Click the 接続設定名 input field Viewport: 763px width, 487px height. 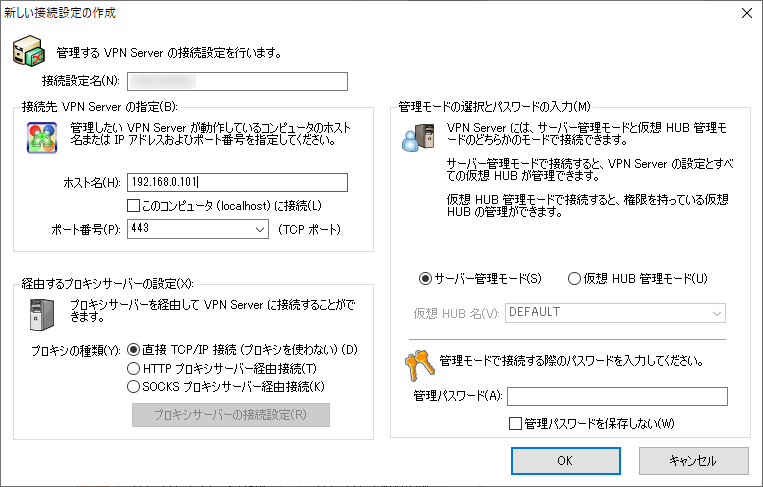click(237, 81)
